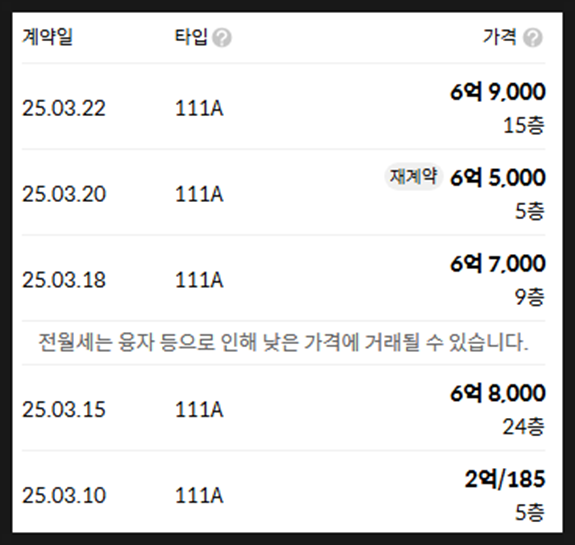This screenshot has height=545, width=575.
Task: Select the 6억 7,000 price entry
Action: (498, 263)
